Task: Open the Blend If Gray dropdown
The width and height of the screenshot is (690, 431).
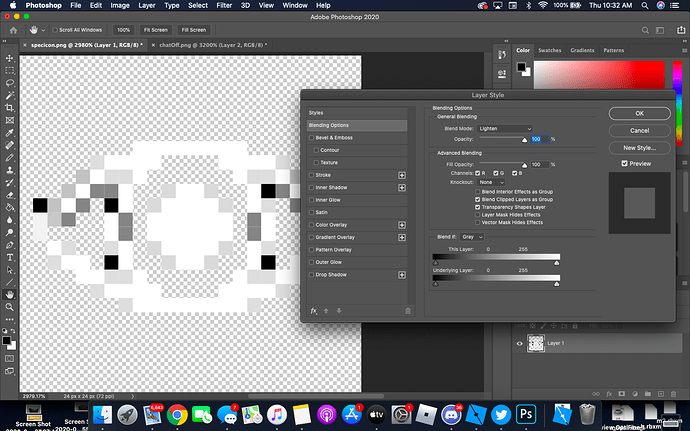Action: pos(472,237)
